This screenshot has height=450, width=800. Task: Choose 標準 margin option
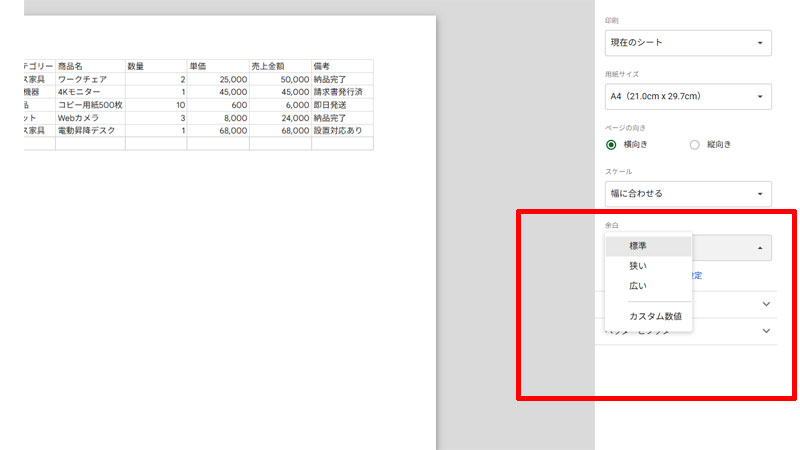tap(648, 246)
